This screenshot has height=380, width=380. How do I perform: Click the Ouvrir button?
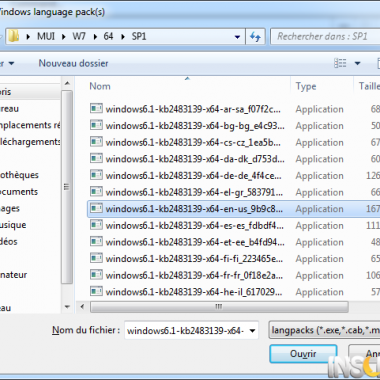[x=303, y=354]
